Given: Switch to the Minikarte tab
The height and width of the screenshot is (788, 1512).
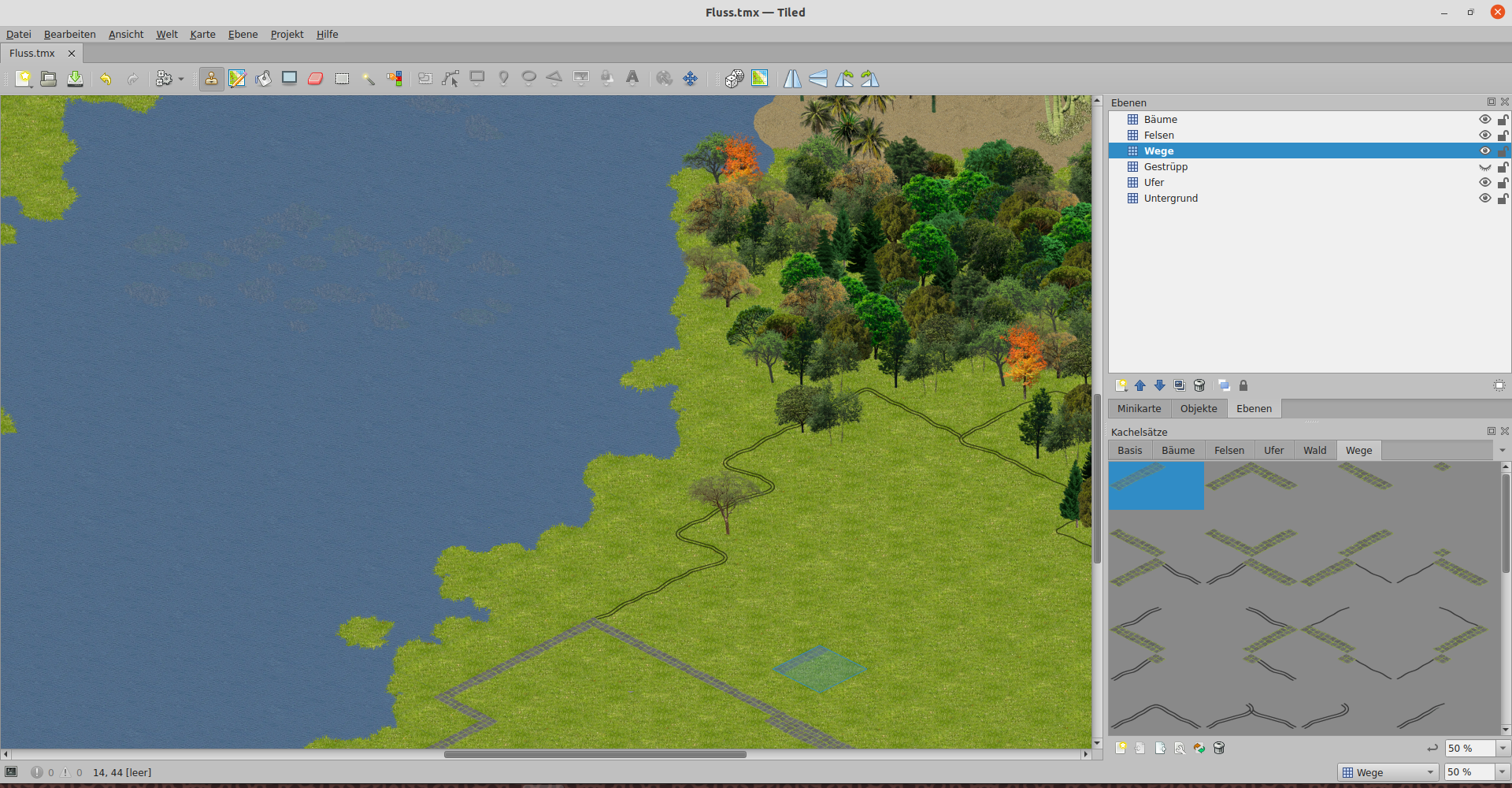Looking at the screenshot, I should 1139,409.
